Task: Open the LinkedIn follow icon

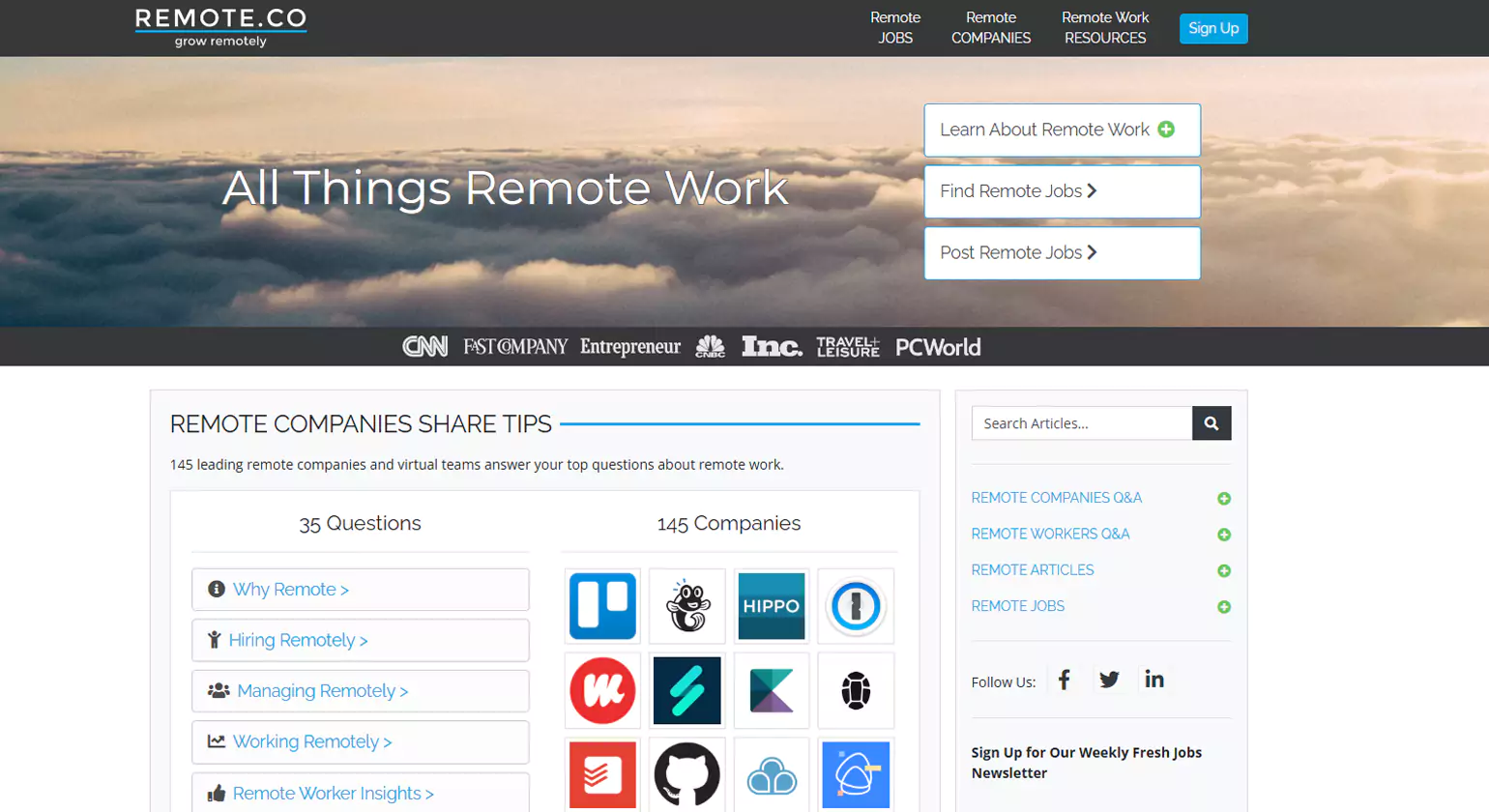Action: pos(1154,681)
